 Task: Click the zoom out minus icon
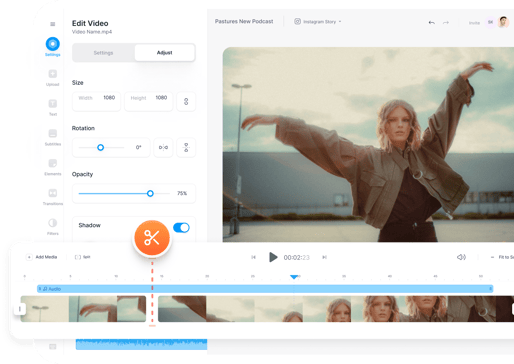(x=492, y=257)
